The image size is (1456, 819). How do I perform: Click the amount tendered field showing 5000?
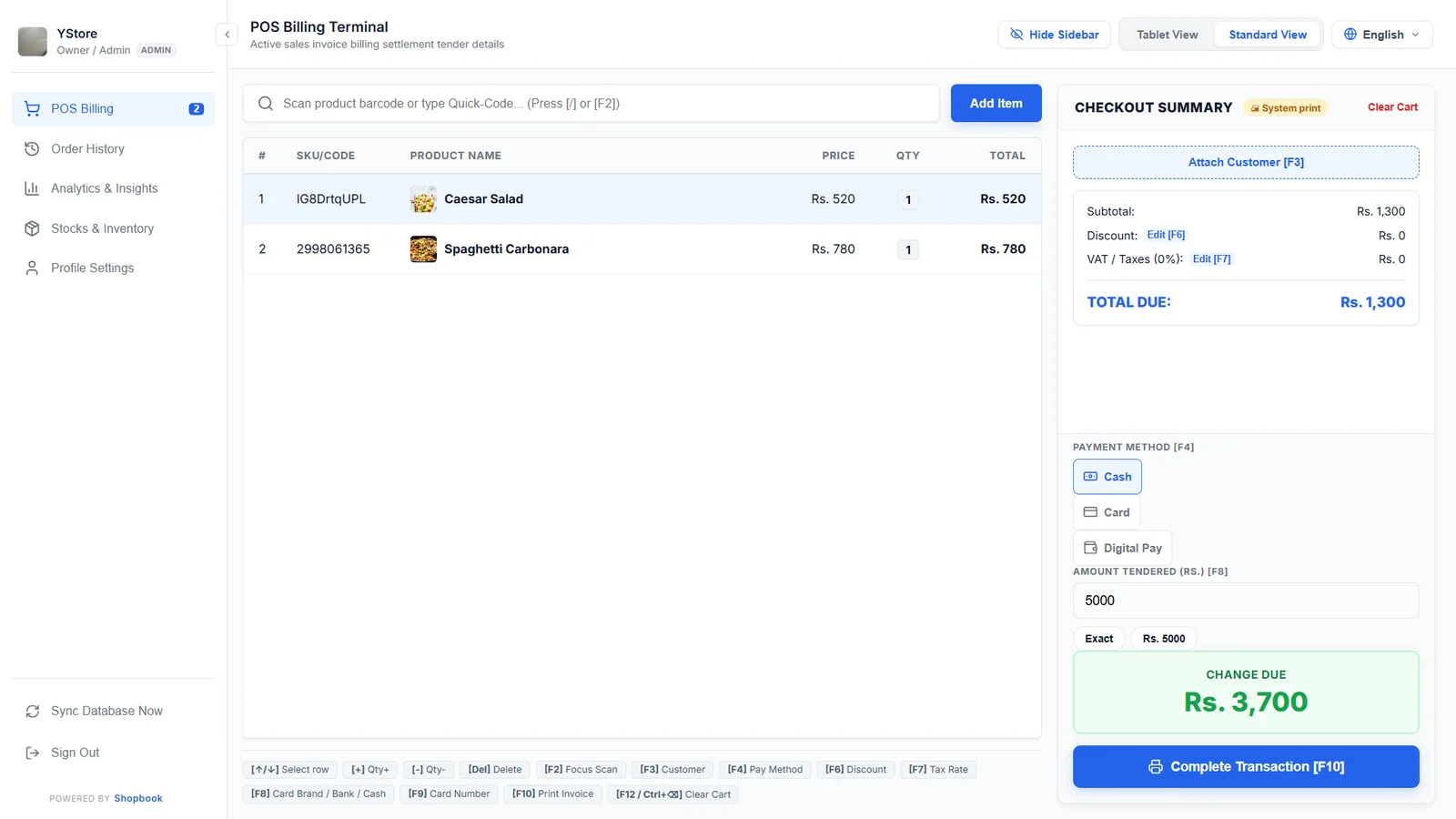coord(1246,601)
